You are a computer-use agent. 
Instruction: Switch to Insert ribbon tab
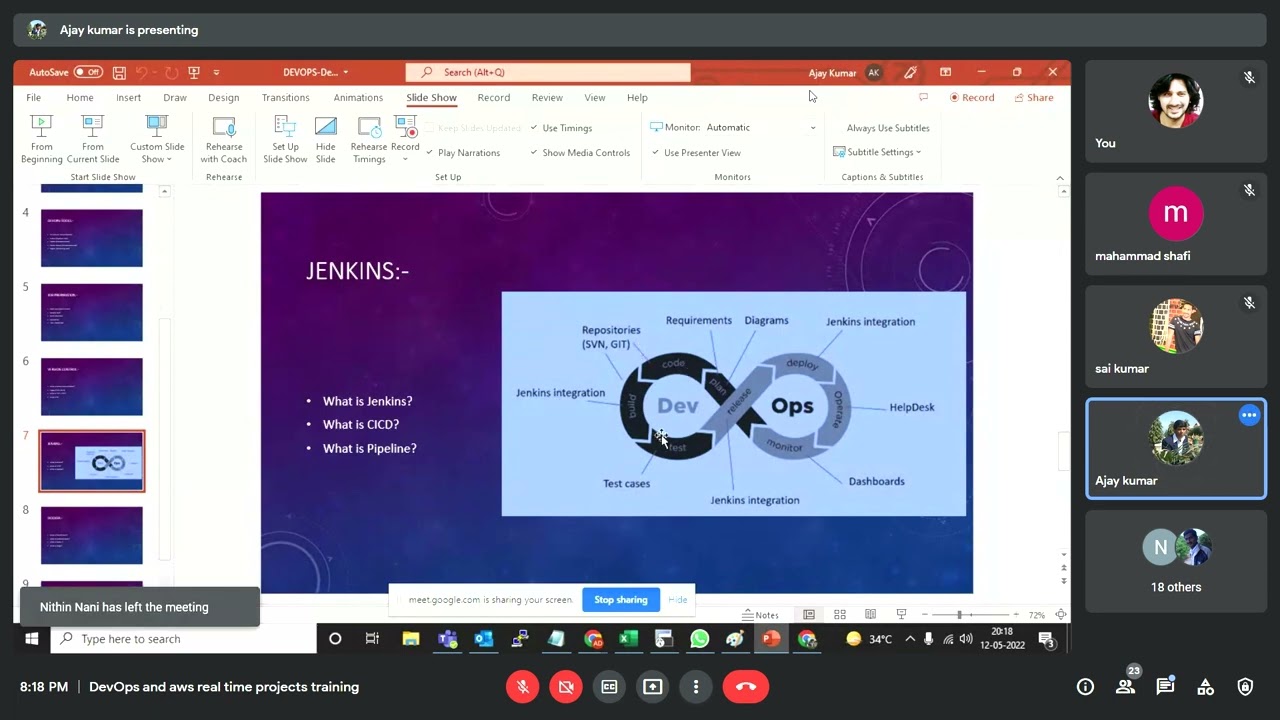pos(128,98)
